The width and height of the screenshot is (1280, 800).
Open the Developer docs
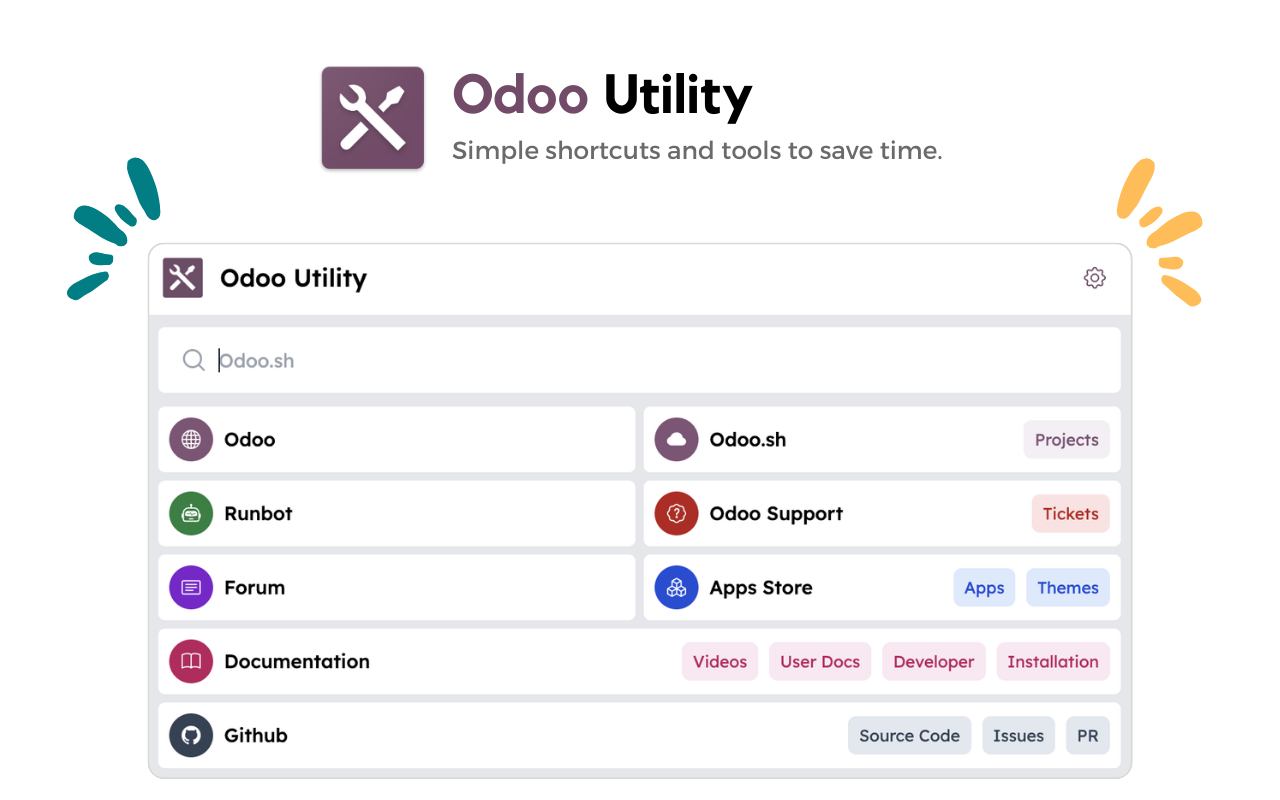point(933,661)
